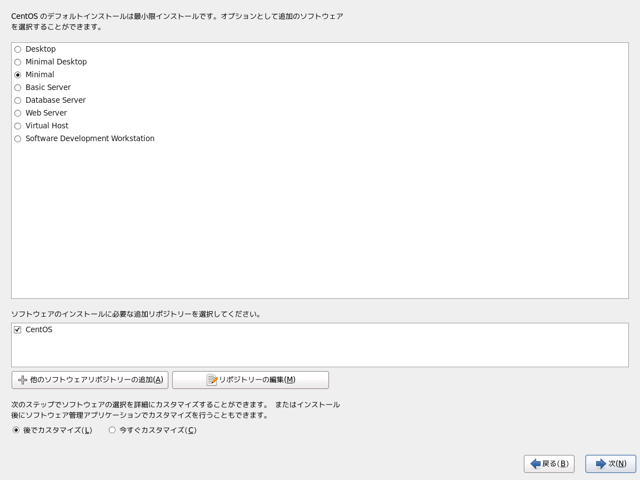The height and width of the screenshot is (480, 640).
Task: Click the notepad edit icon on repository button
Action: [x=212, y=380]
